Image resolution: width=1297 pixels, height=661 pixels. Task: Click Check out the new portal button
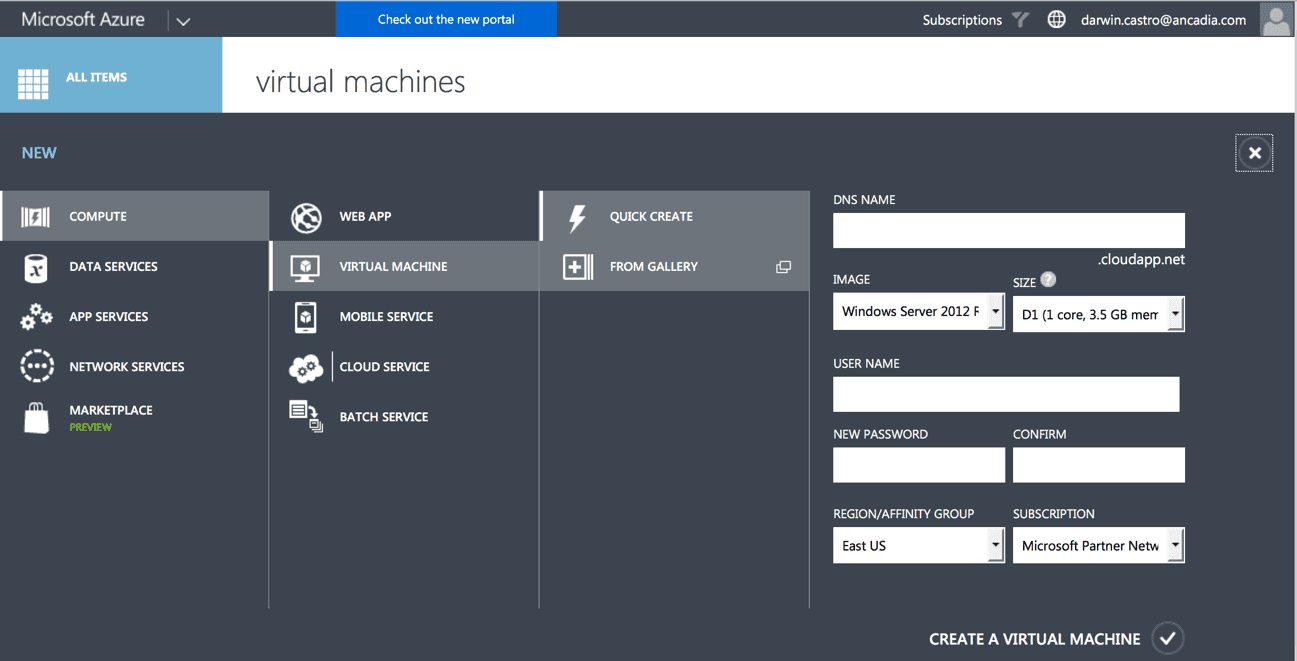point(446,19)
